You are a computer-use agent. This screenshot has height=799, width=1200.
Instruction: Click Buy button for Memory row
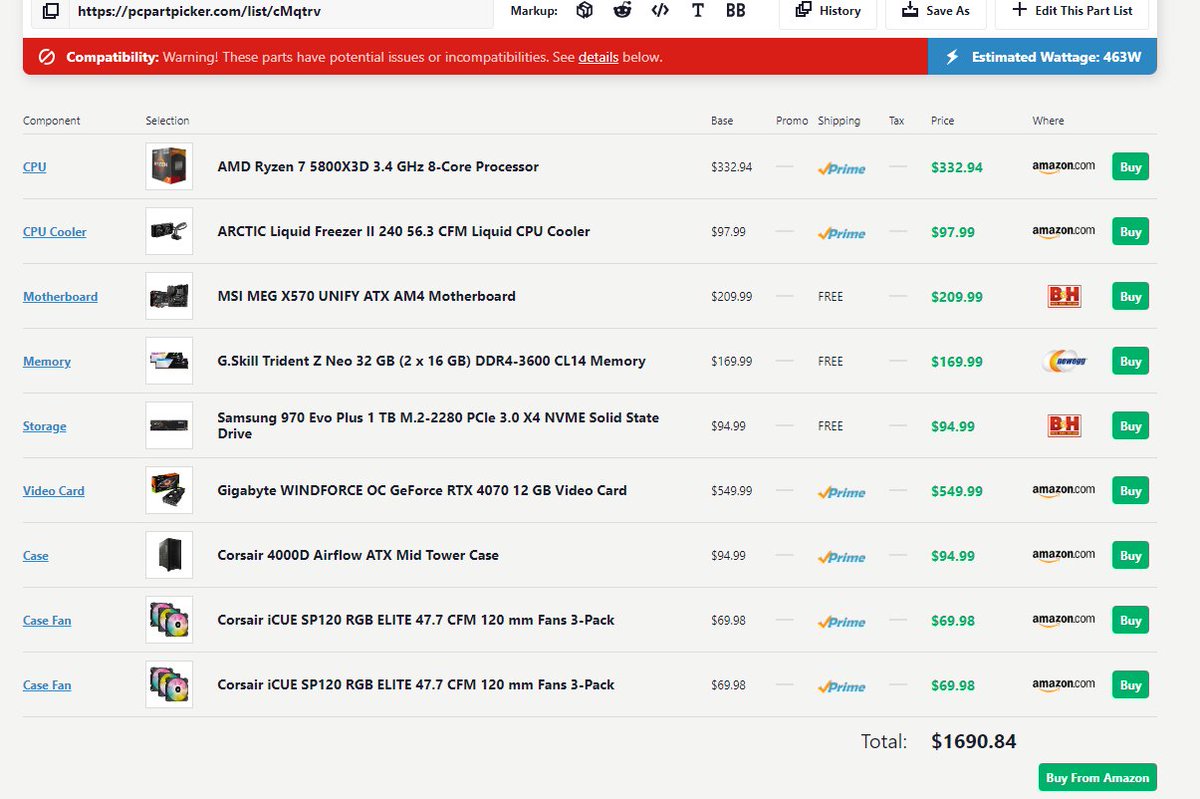pyautogui.click(x=1130, y=361)
